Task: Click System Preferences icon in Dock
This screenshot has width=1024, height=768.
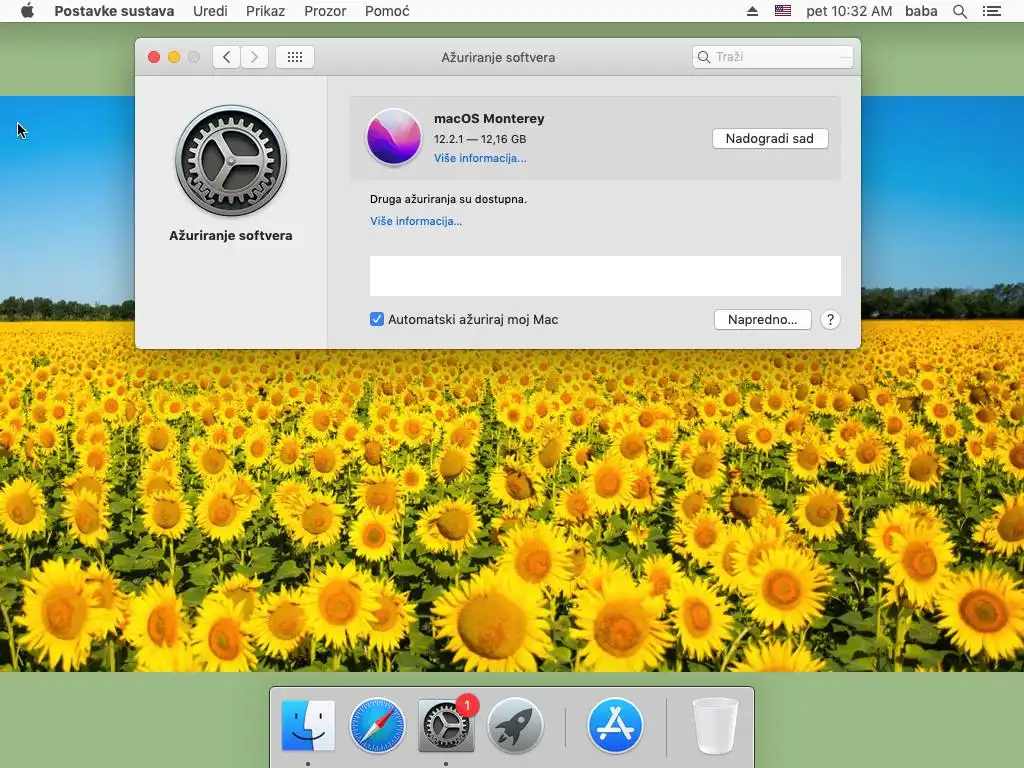Action: [446, 725]
